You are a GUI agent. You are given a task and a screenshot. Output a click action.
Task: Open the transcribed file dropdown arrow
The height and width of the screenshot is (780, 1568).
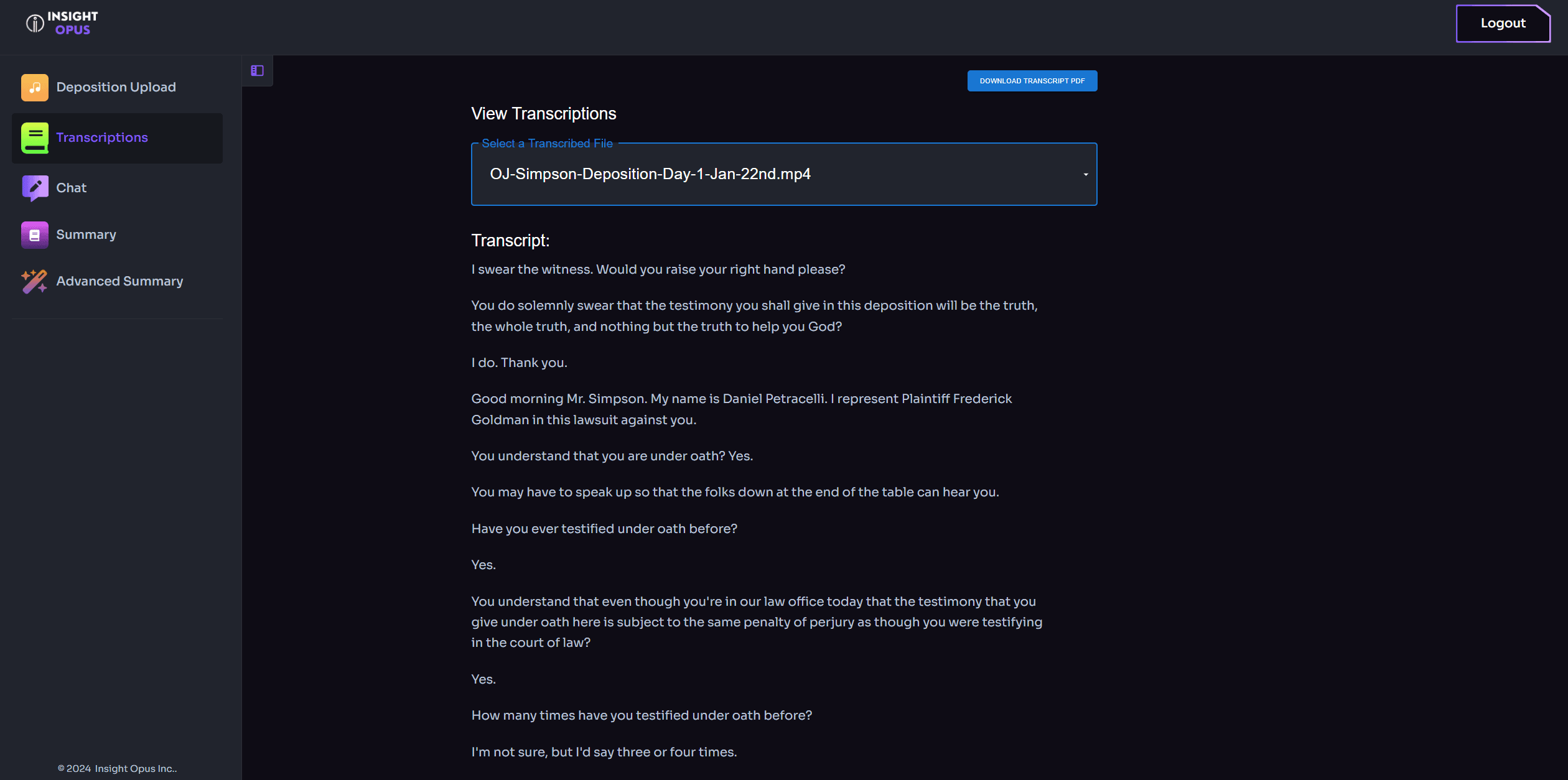1085,174
